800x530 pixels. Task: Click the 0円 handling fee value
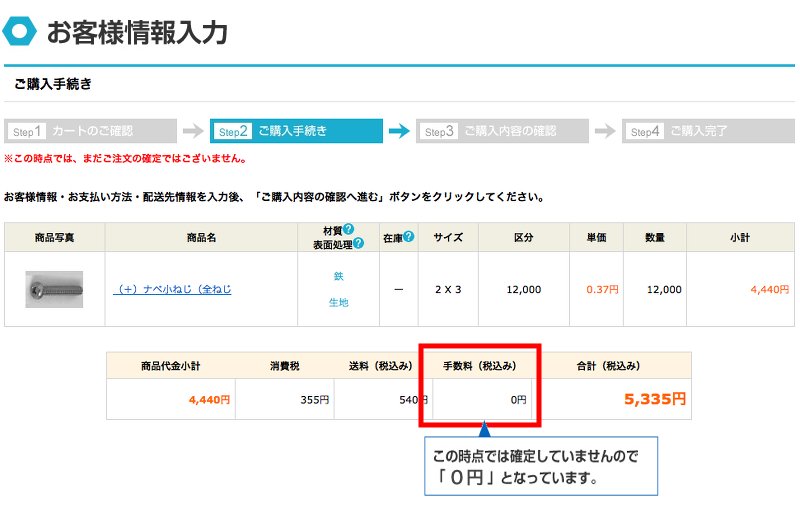(x=518, y=400)
